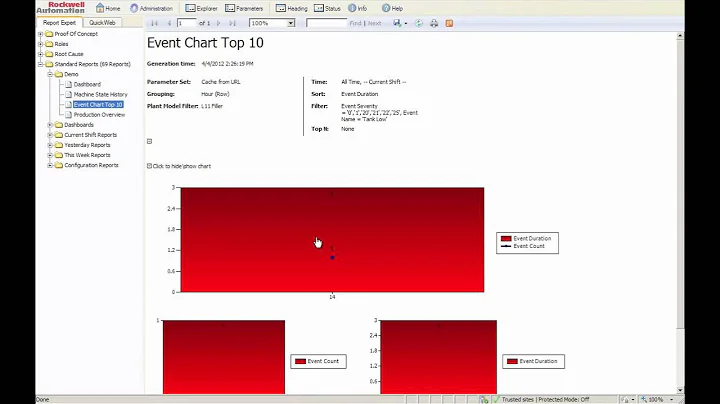Click the orange data feed icon
The image size is (720, 404).
point(449,23)
